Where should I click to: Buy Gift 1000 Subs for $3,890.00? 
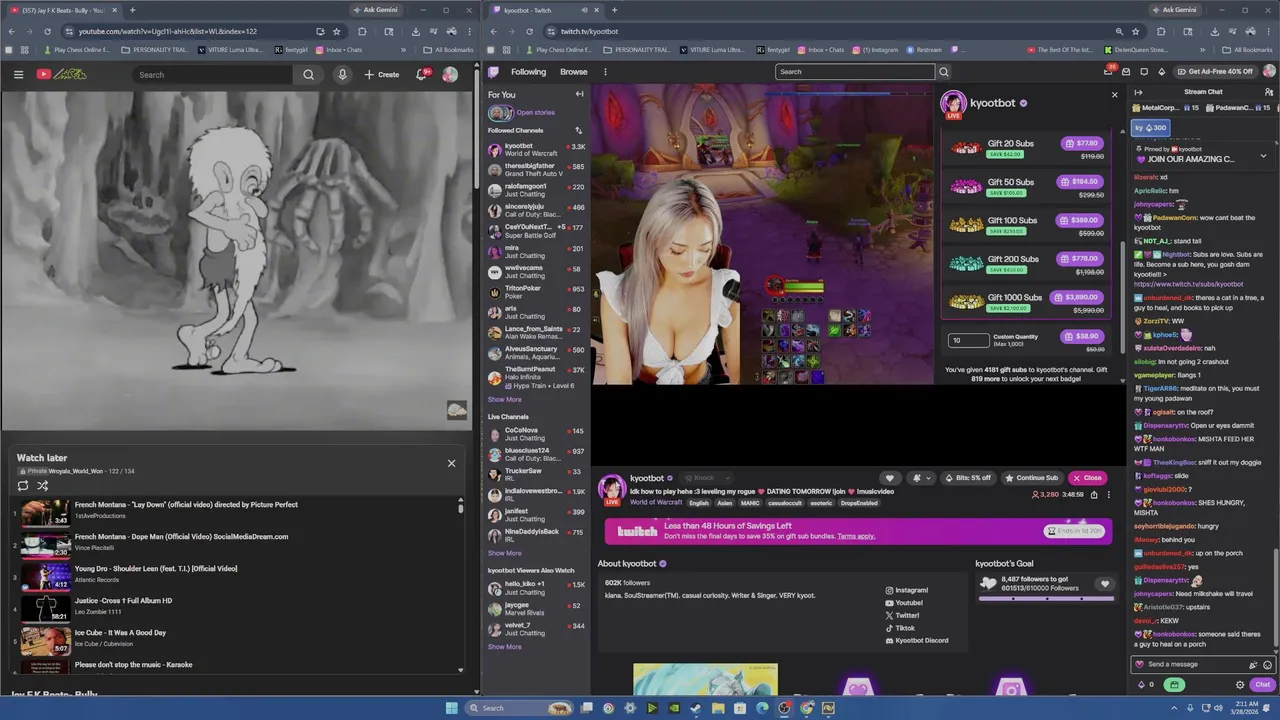coord(1079,297)
